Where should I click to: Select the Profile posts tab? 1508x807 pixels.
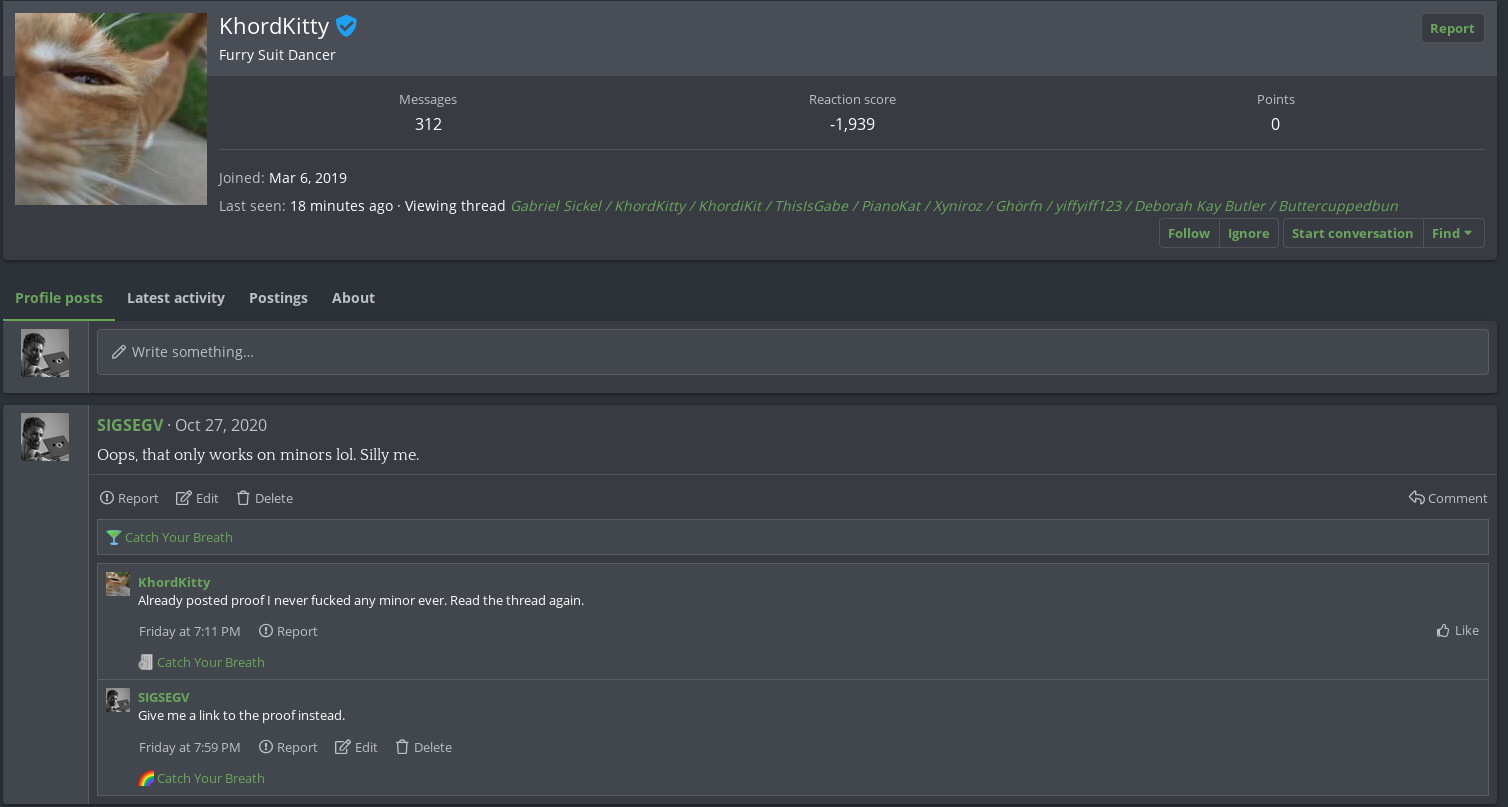tap(59, 298)
